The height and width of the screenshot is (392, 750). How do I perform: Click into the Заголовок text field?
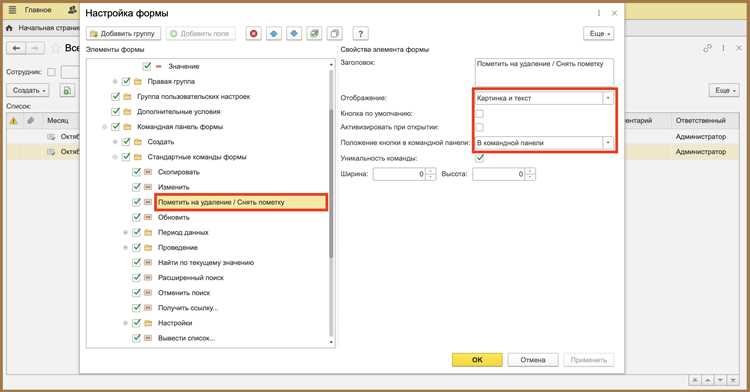[544, 72]
